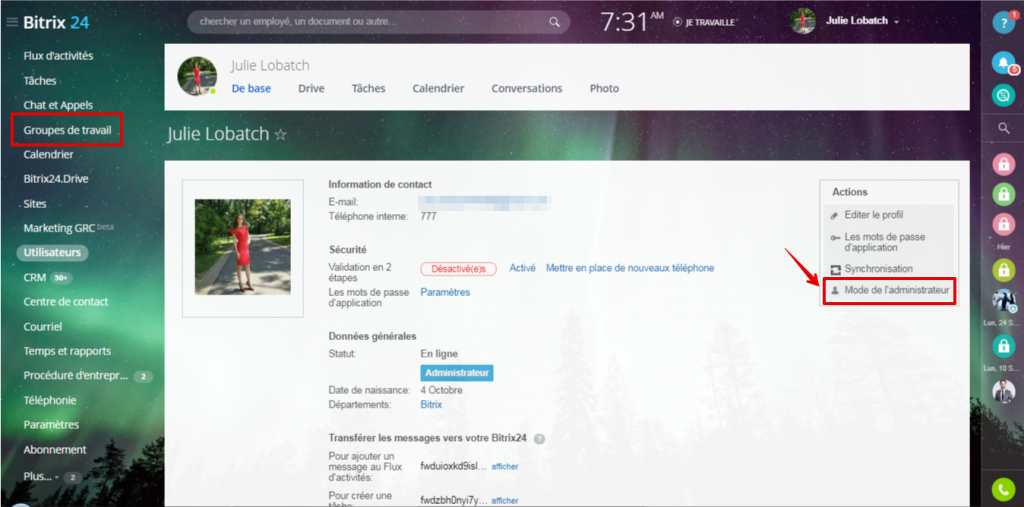Screen dimensions: 1024x507
Task: Open Groupes de travail
Action: [x=67, y=130]
